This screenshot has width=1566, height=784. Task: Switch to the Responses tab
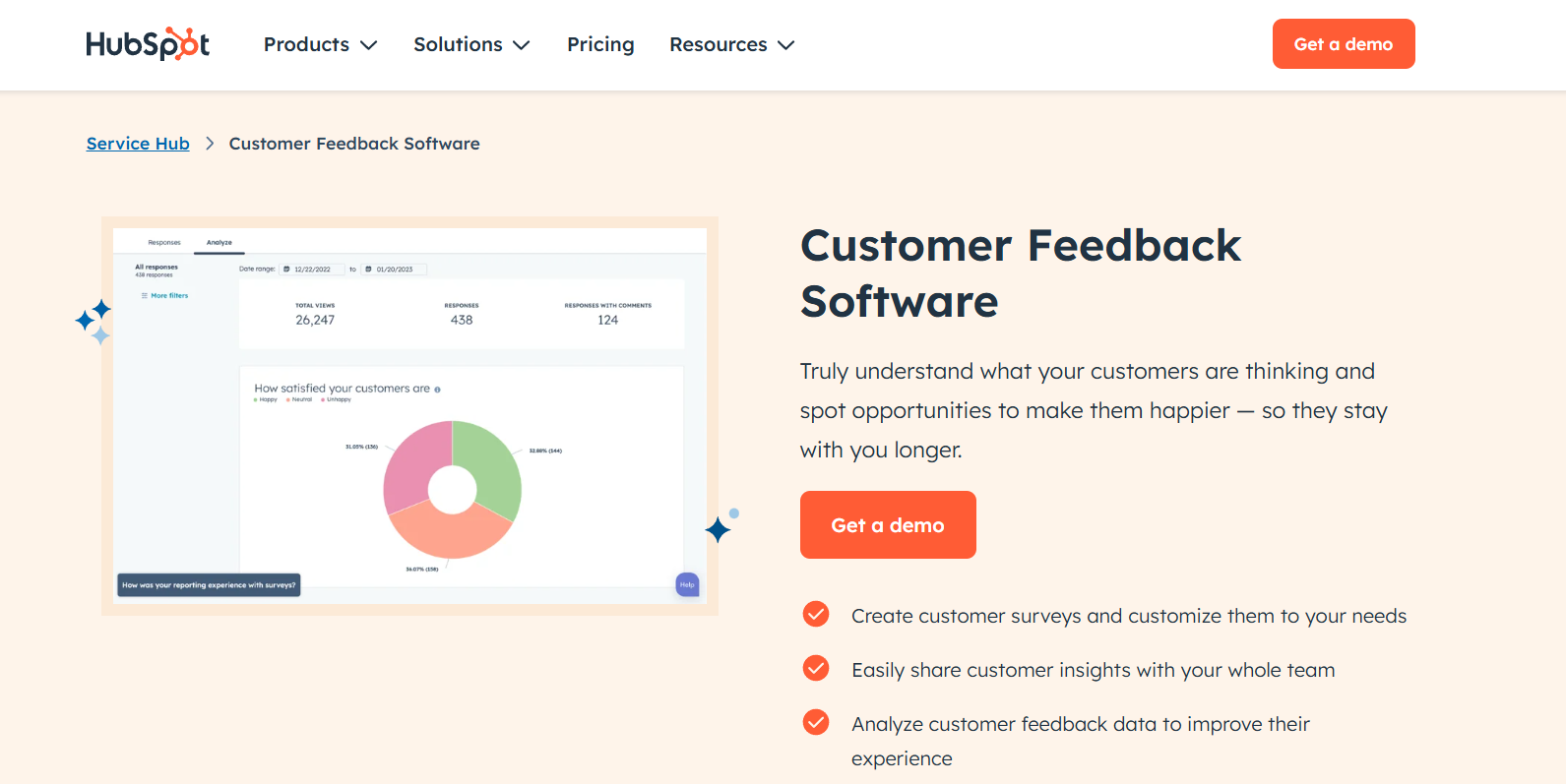163,242
